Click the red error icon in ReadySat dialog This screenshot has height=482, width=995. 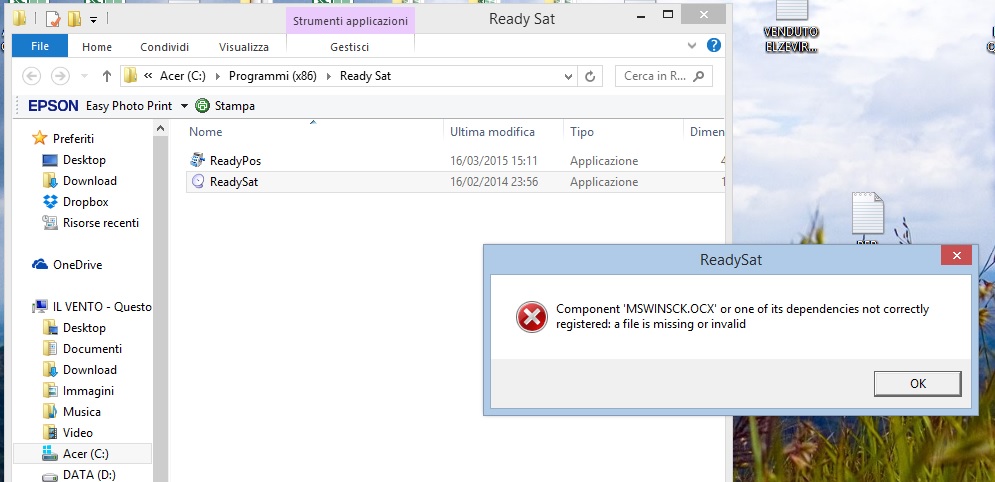[x=532, y=316]
